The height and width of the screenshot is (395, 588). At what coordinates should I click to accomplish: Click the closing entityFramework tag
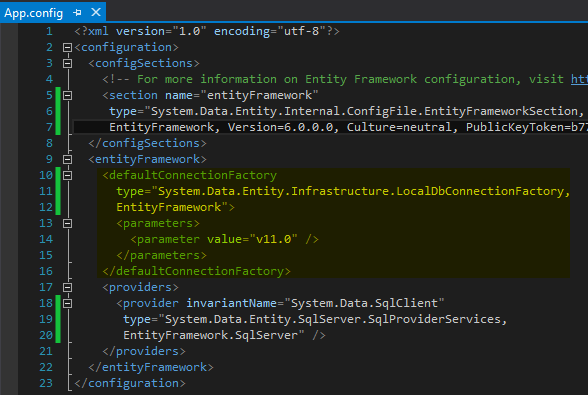tap(151, 367)
